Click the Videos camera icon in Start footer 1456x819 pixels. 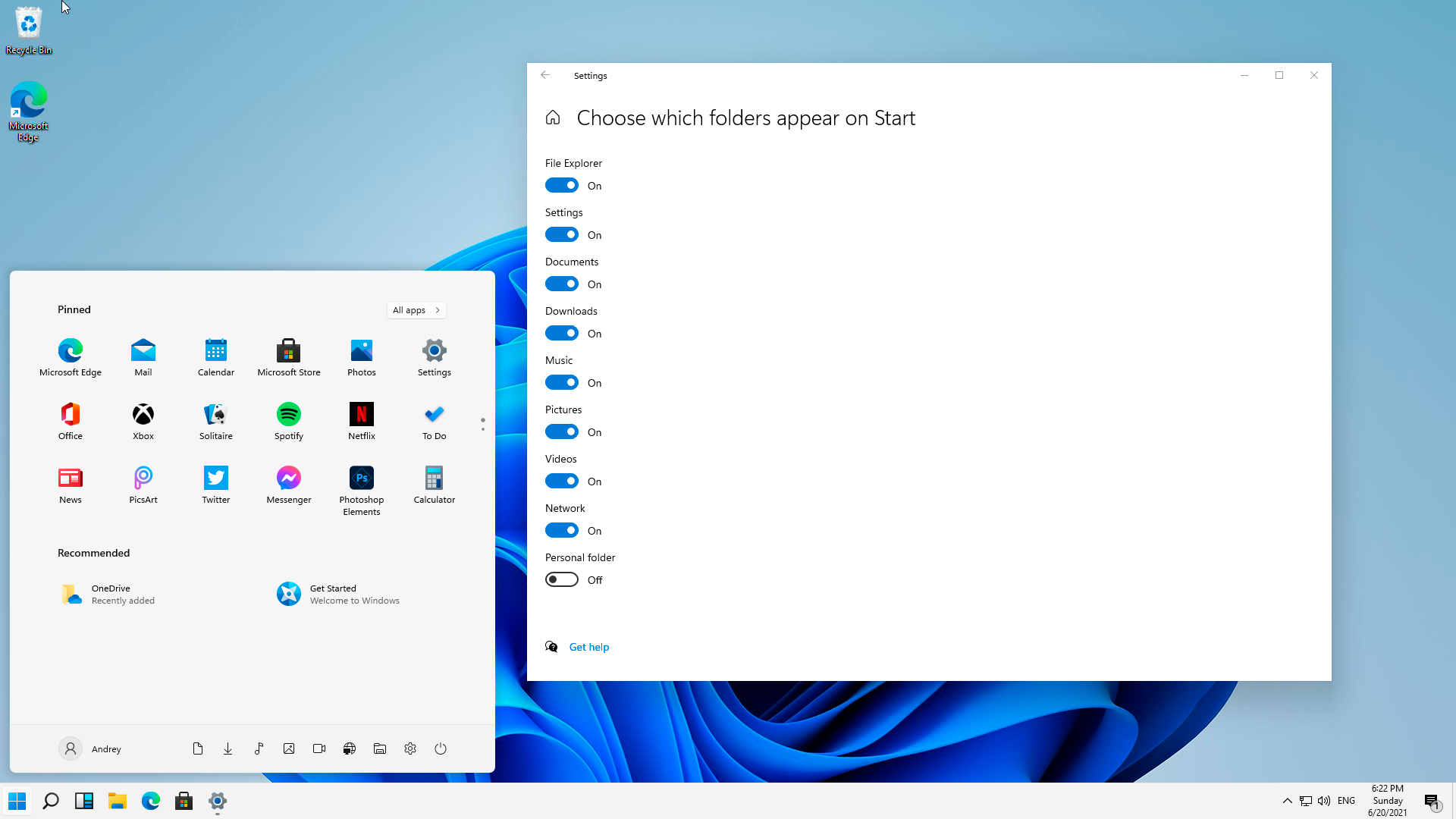tap(319, 748)
